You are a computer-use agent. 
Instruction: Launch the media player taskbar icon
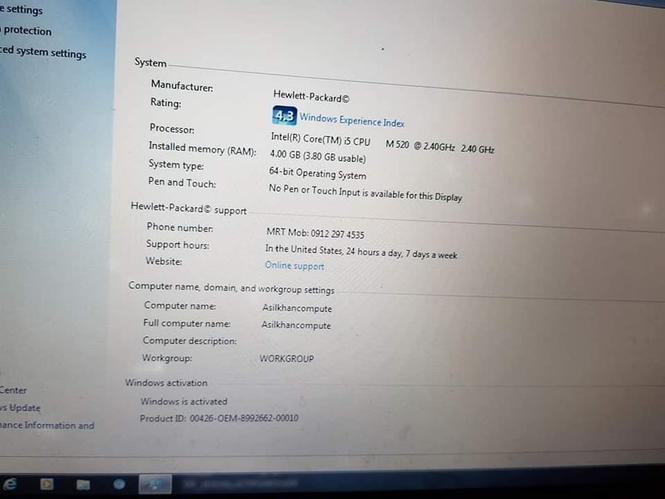tap(47, 484)
